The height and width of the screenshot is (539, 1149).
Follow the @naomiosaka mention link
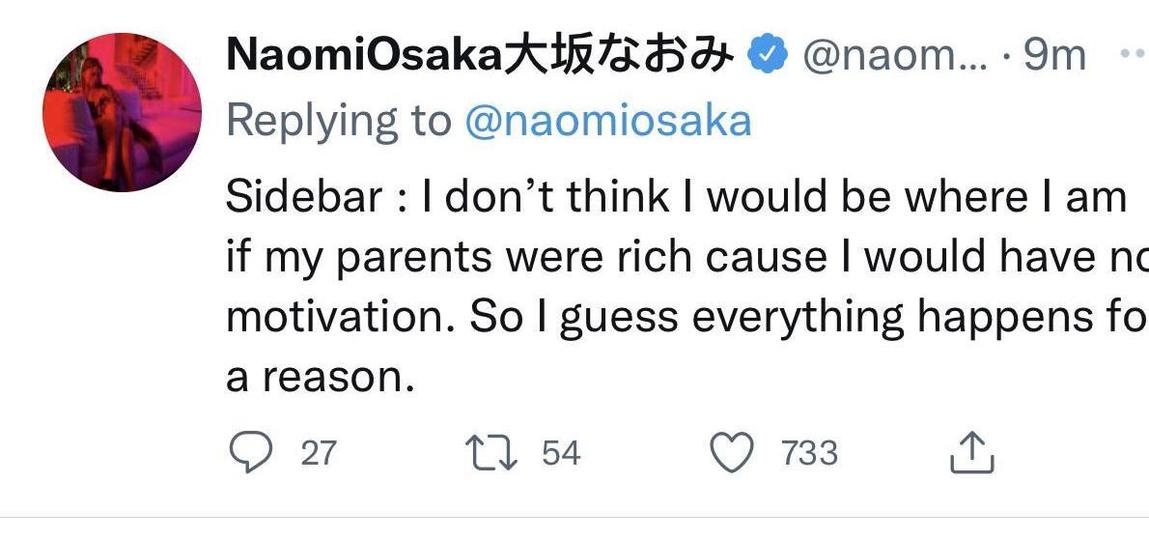(x=608, y=120)
